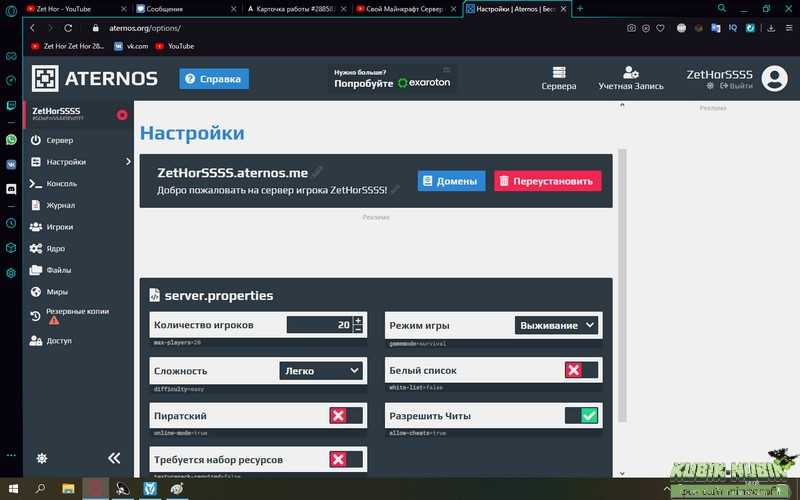800x500 pixels.
Task: Reload the page with the refresh icon
Action: click(68, 28)
